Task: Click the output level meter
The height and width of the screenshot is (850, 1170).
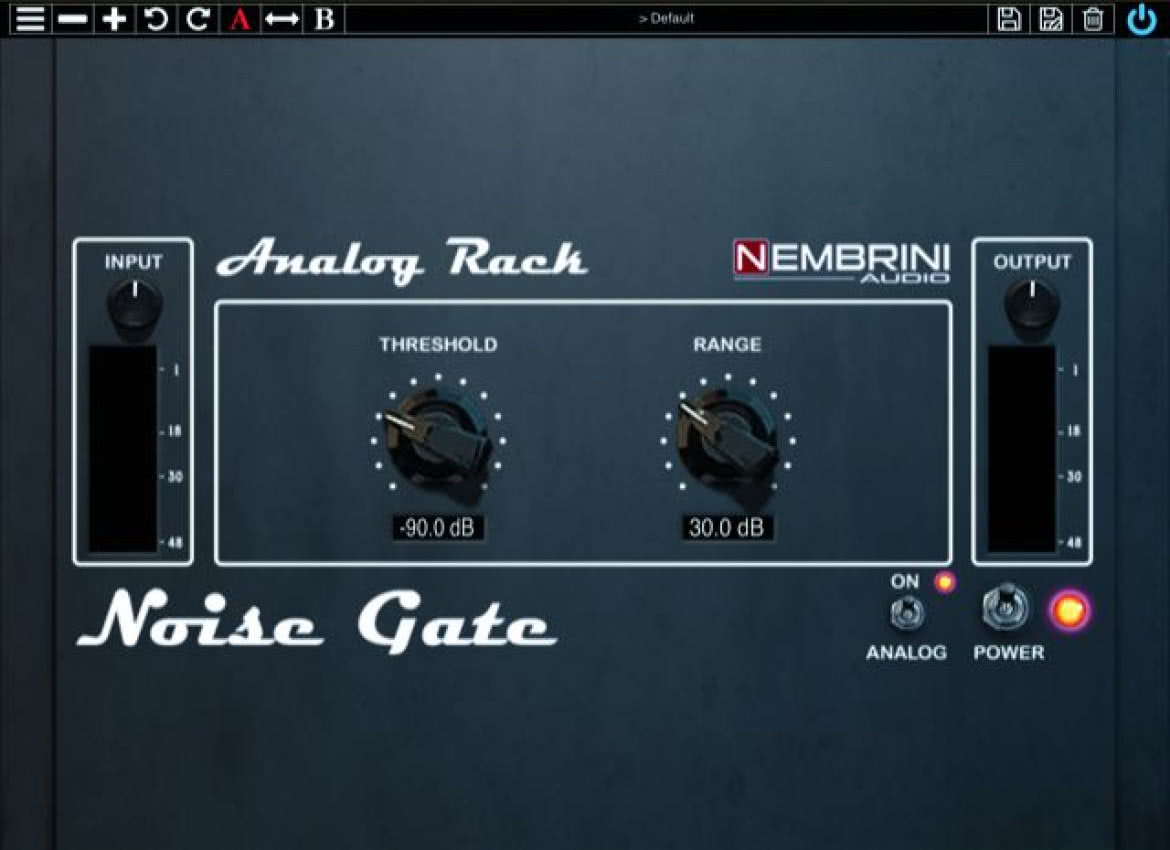Action: pos(1022,449)
